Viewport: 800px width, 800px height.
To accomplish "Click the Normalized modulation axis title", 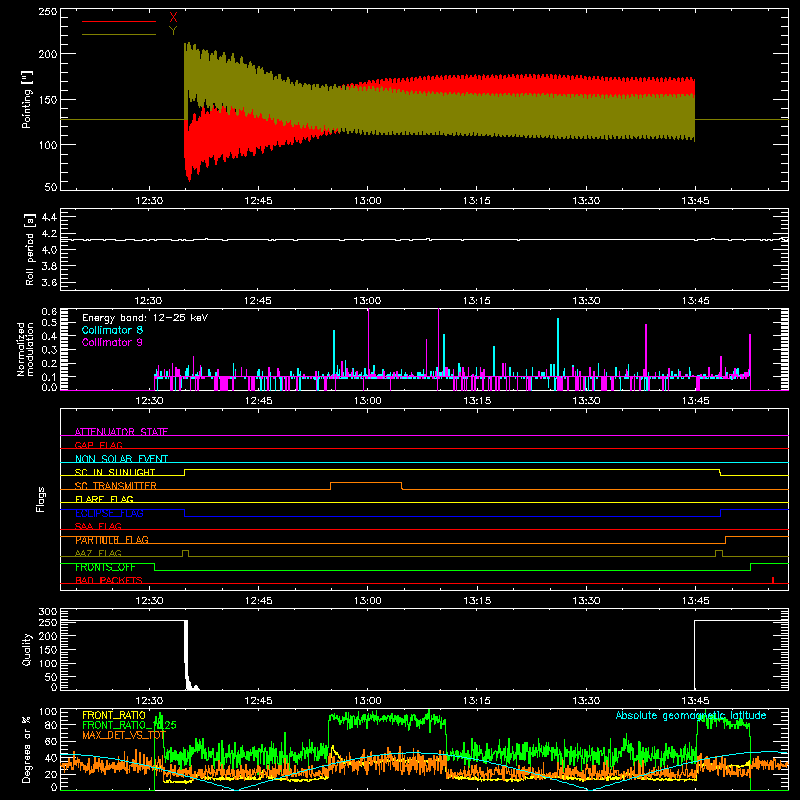I will pyautogui.click(x=26, y=349).
